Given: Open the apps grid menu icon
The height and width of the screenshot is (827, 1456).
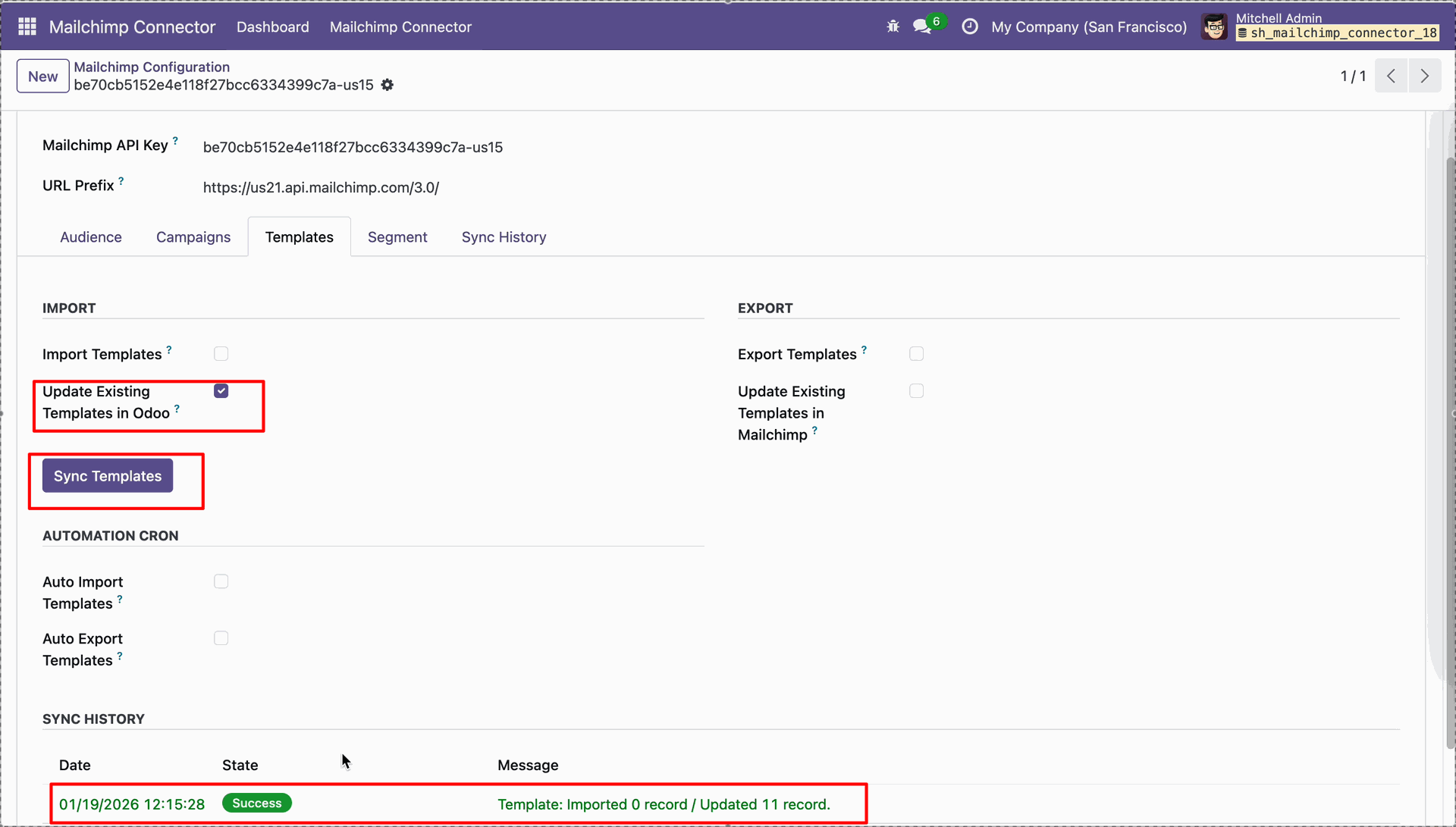Looking at the screenshot, I should point(27,27).
